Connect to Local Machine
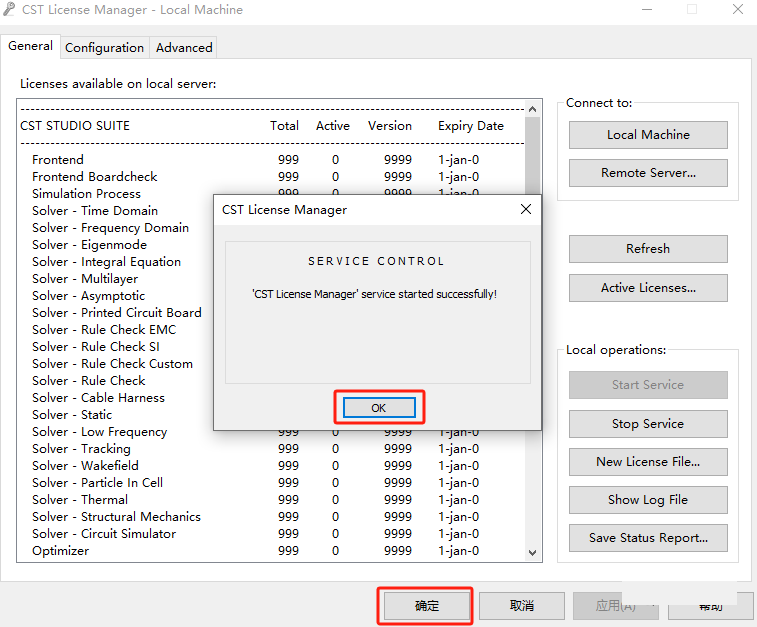Image resolution: width=757 pixels, height=627 pixels. (648, 135)
